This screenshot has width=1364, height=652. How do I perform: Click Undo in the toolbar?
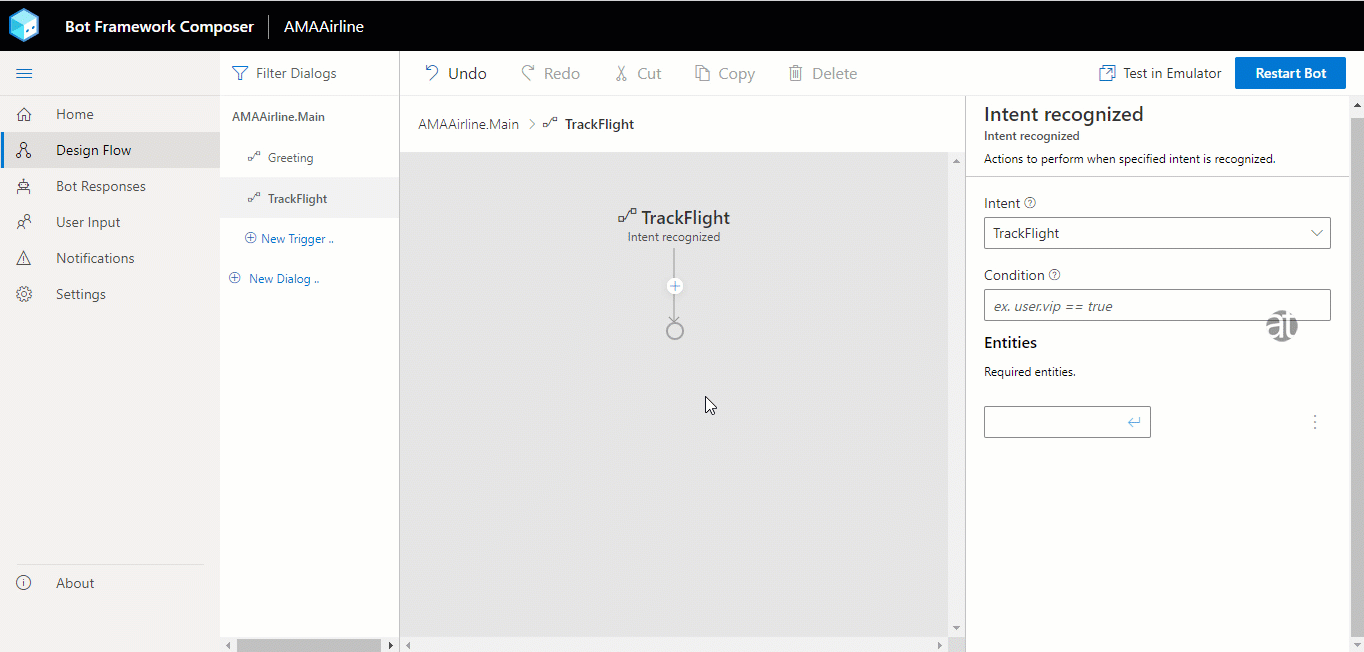[456, 73]
